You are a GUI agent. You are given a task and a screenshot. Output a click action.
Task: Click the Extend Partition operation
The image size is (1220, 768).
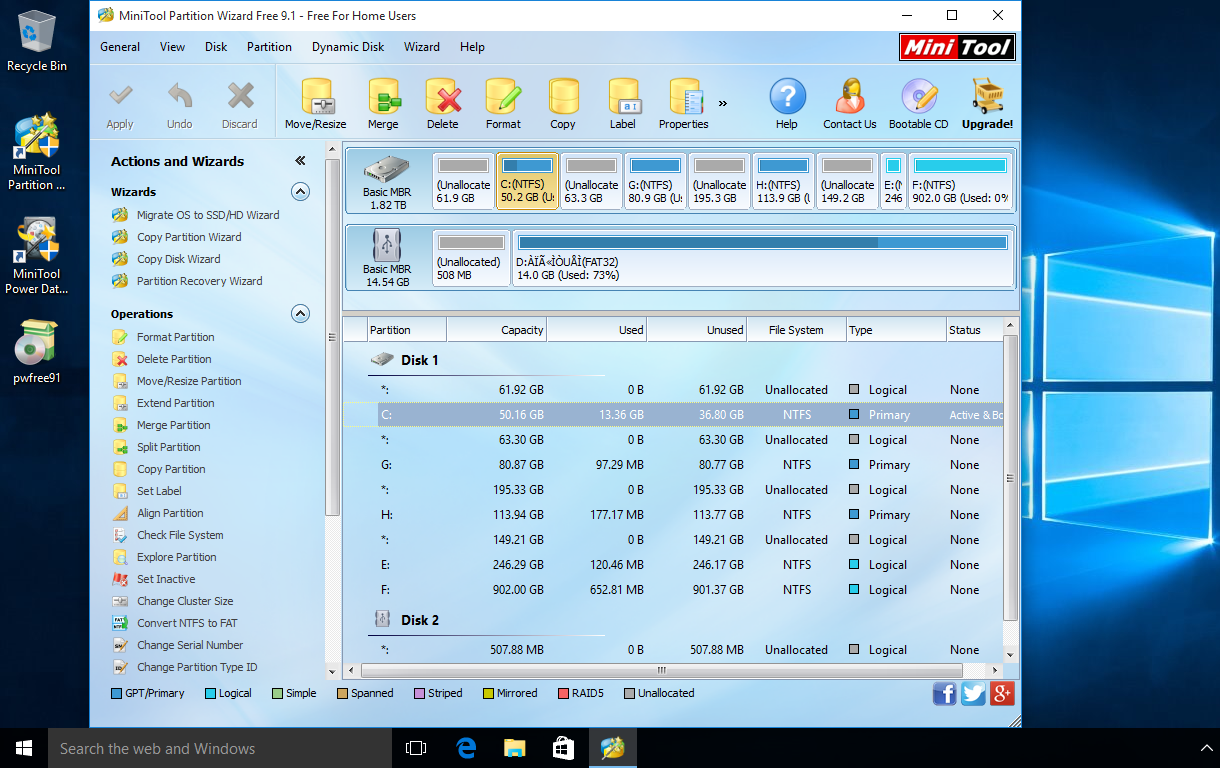pyautogui.click(x=175, y=403)
